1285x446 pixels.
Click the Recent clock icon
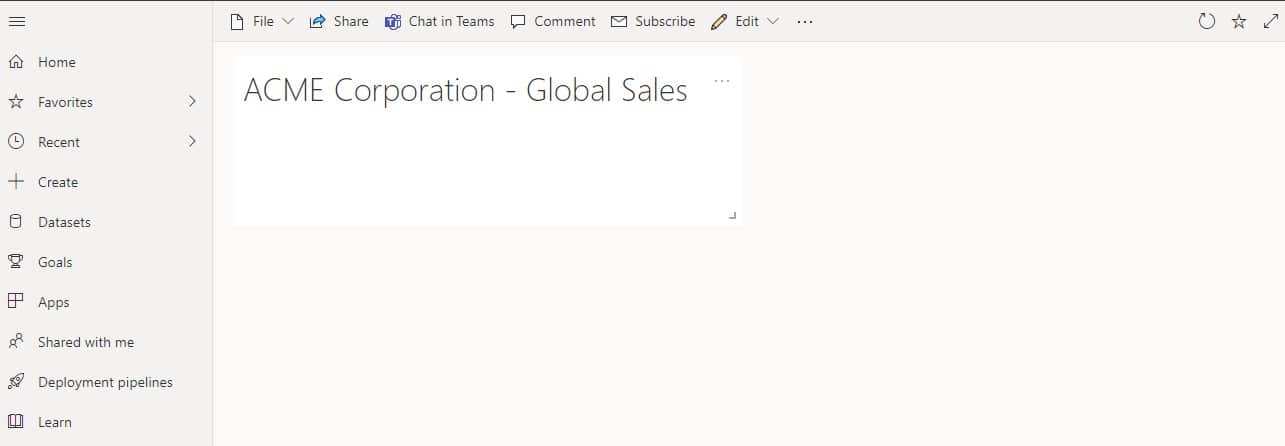point(16,142)
